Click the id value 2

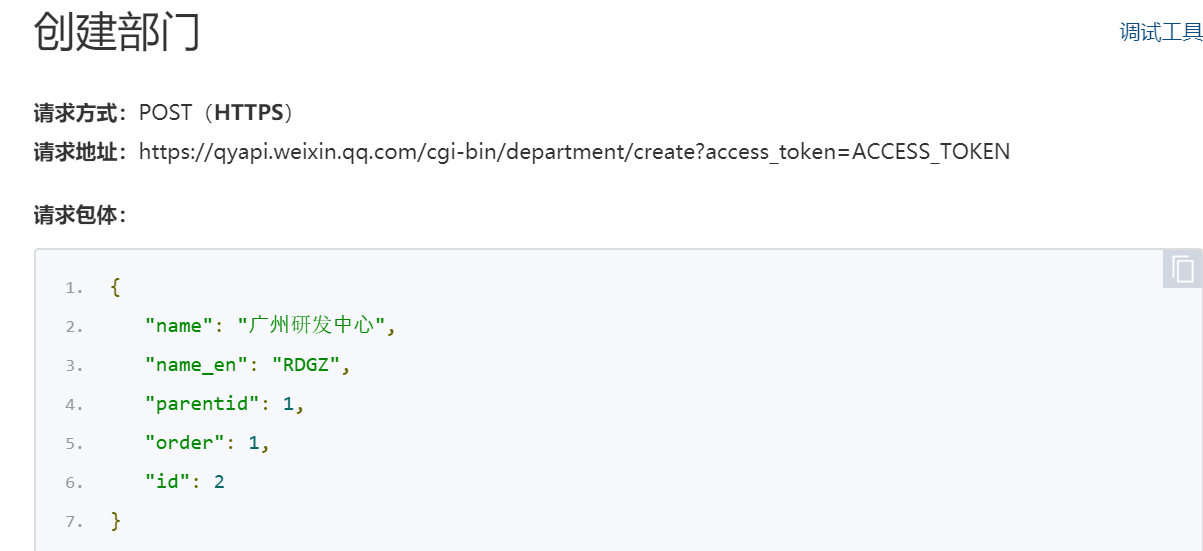coord(219,482)
